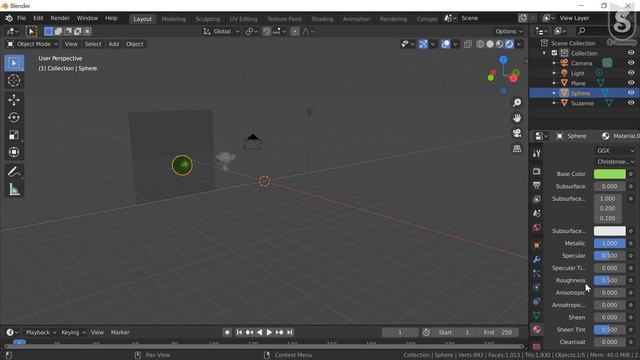
Task: Open Christensen subsurface method dropdown
Action: click(x=614, y=162)
